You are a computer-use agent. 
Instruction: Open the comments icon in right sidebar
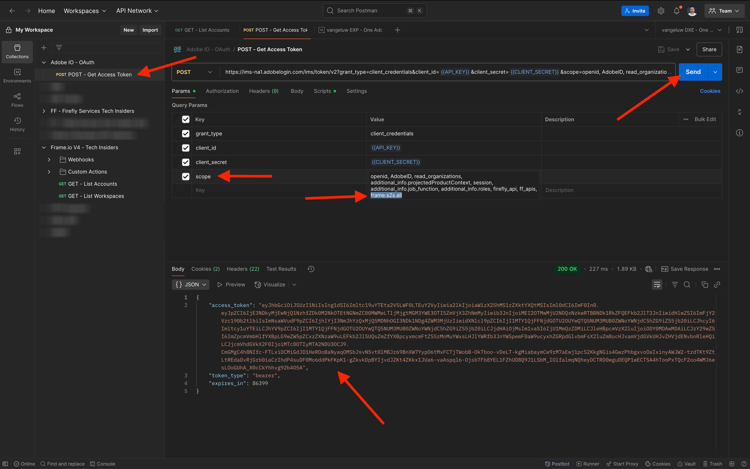click(739, 70)
